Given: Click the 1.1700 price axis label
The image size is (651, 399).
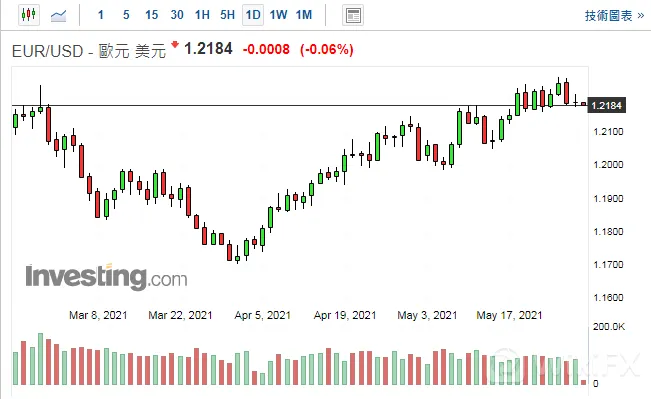Looking at the screenshot, I should [x=608, y=264].
